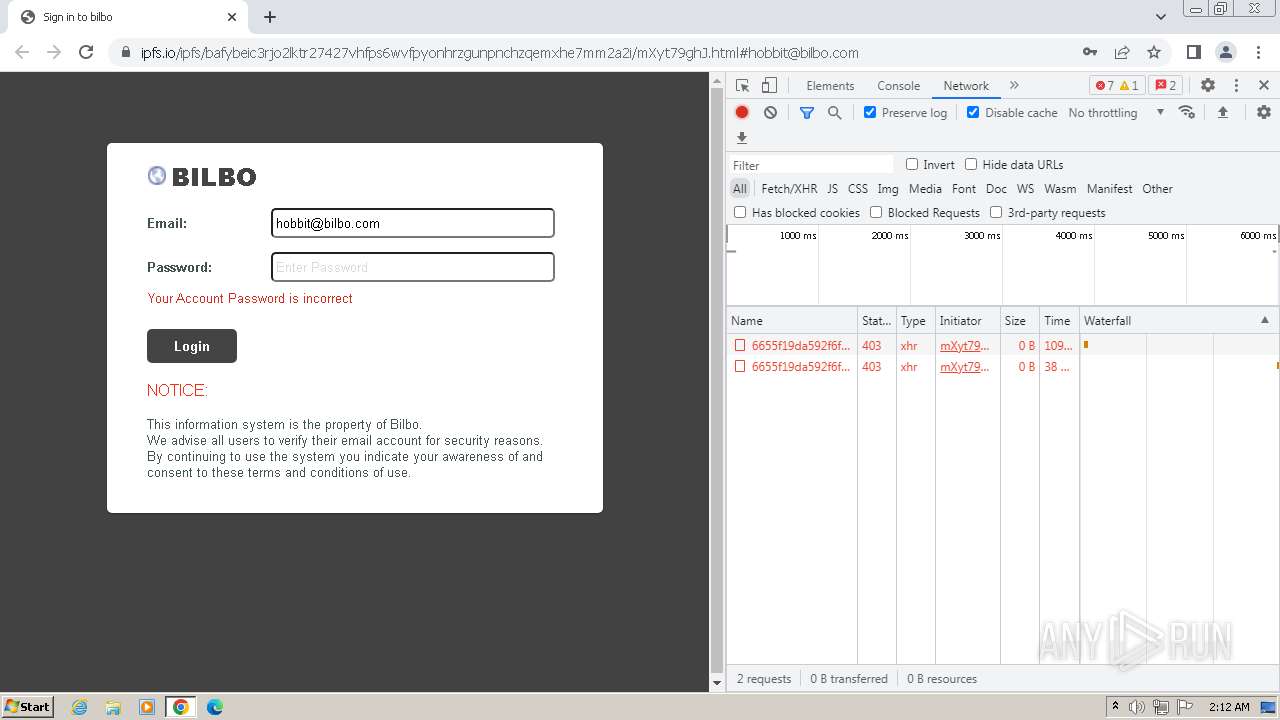Open network conditions wifi icon
Viewport: 1280px width, 720px height.
[x=1187, y=112]
